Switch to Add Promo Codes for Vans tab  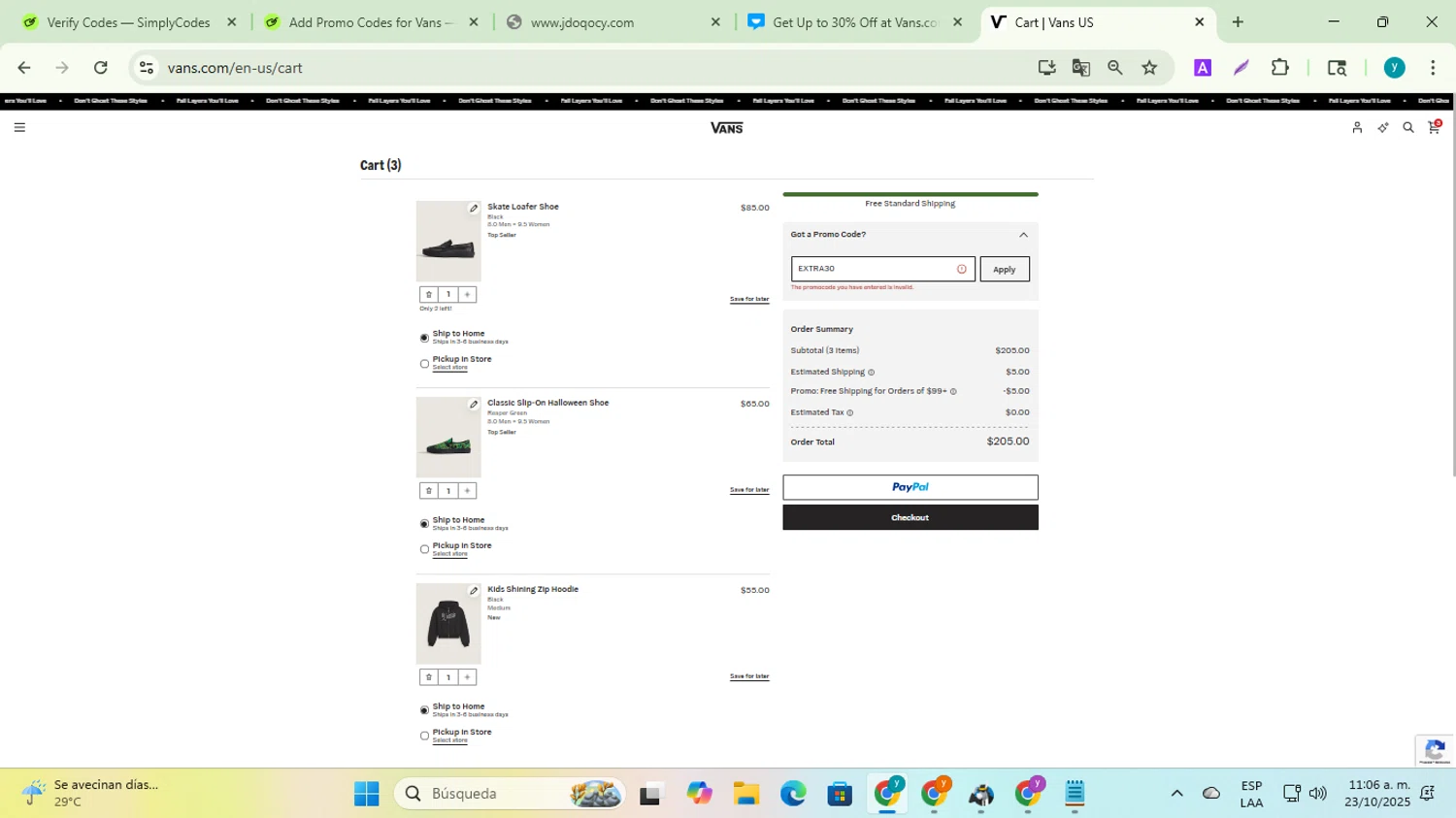click(x=370, y=22)
